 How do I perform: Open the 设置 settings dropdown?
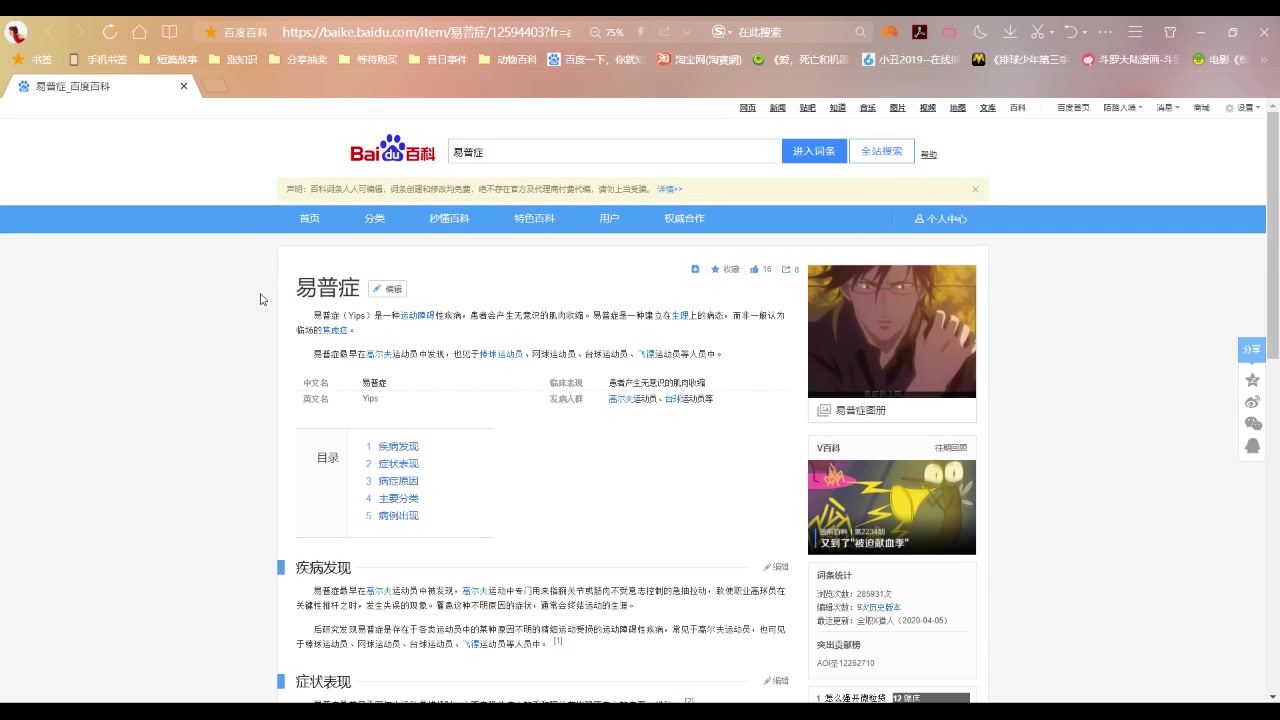pos(1242,108)
